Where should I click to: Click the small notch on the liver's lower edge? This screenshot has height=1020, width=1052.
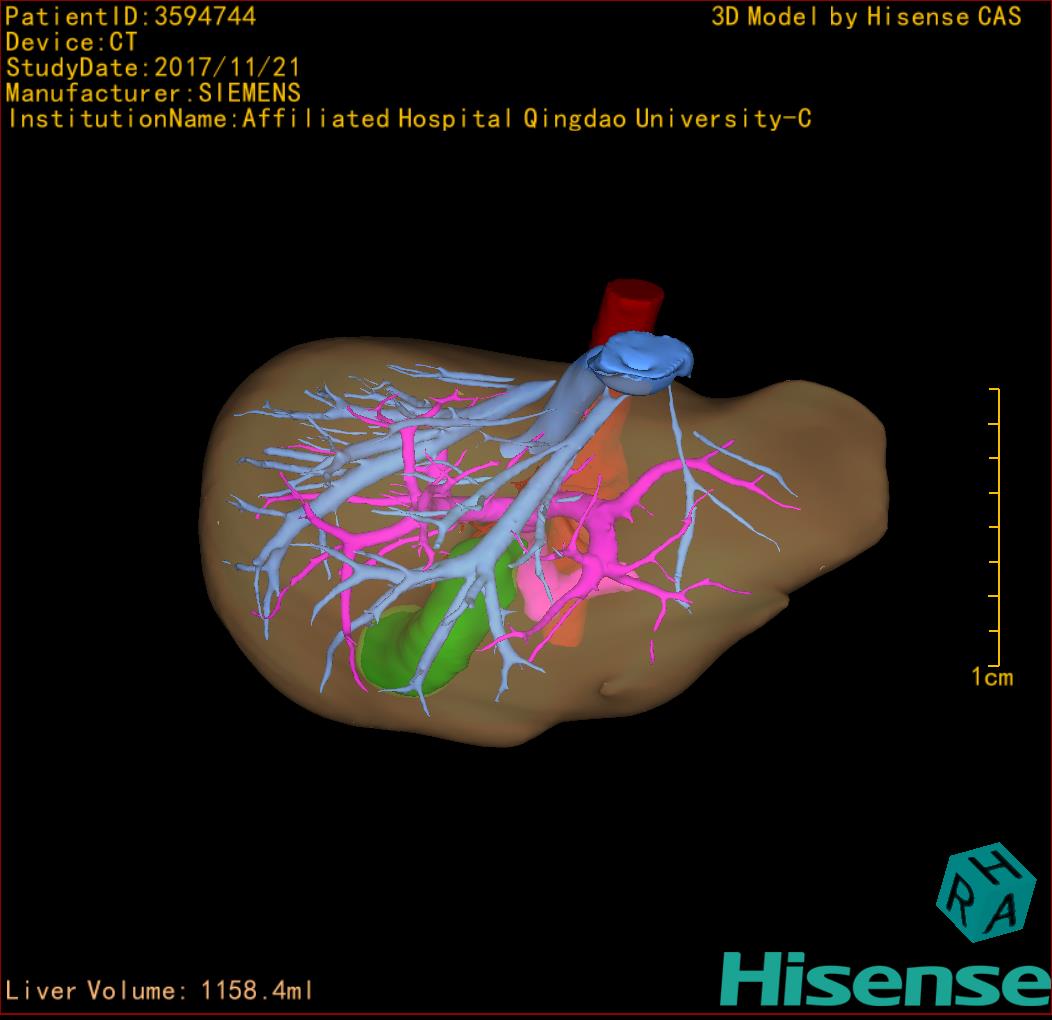608,689
